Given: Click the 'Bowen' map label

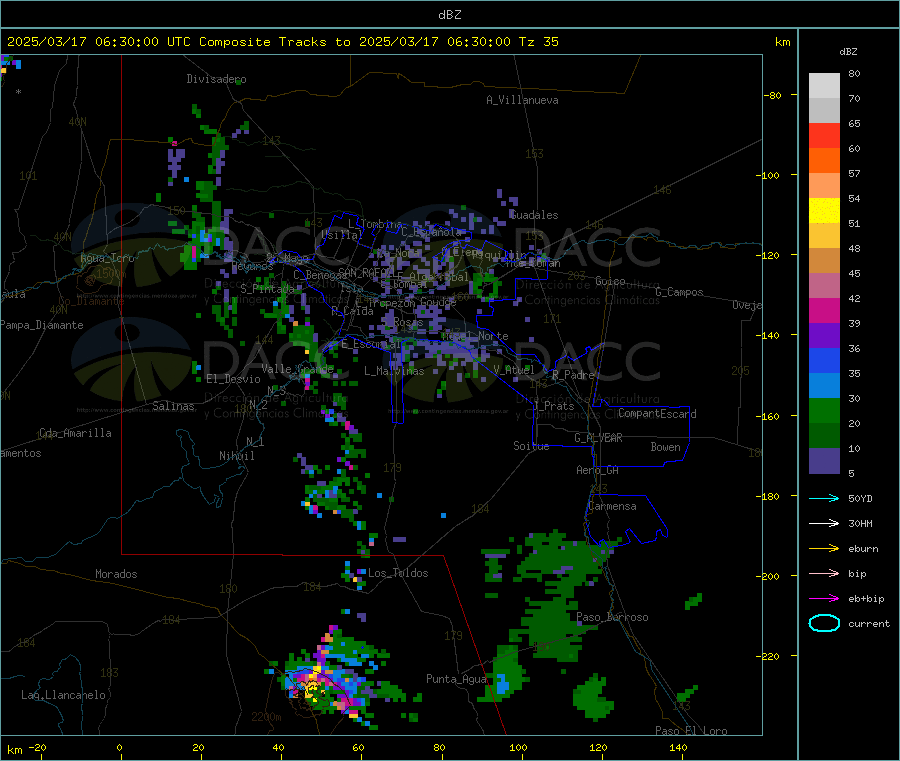Looking at the screenshot, I should [665, 447].
